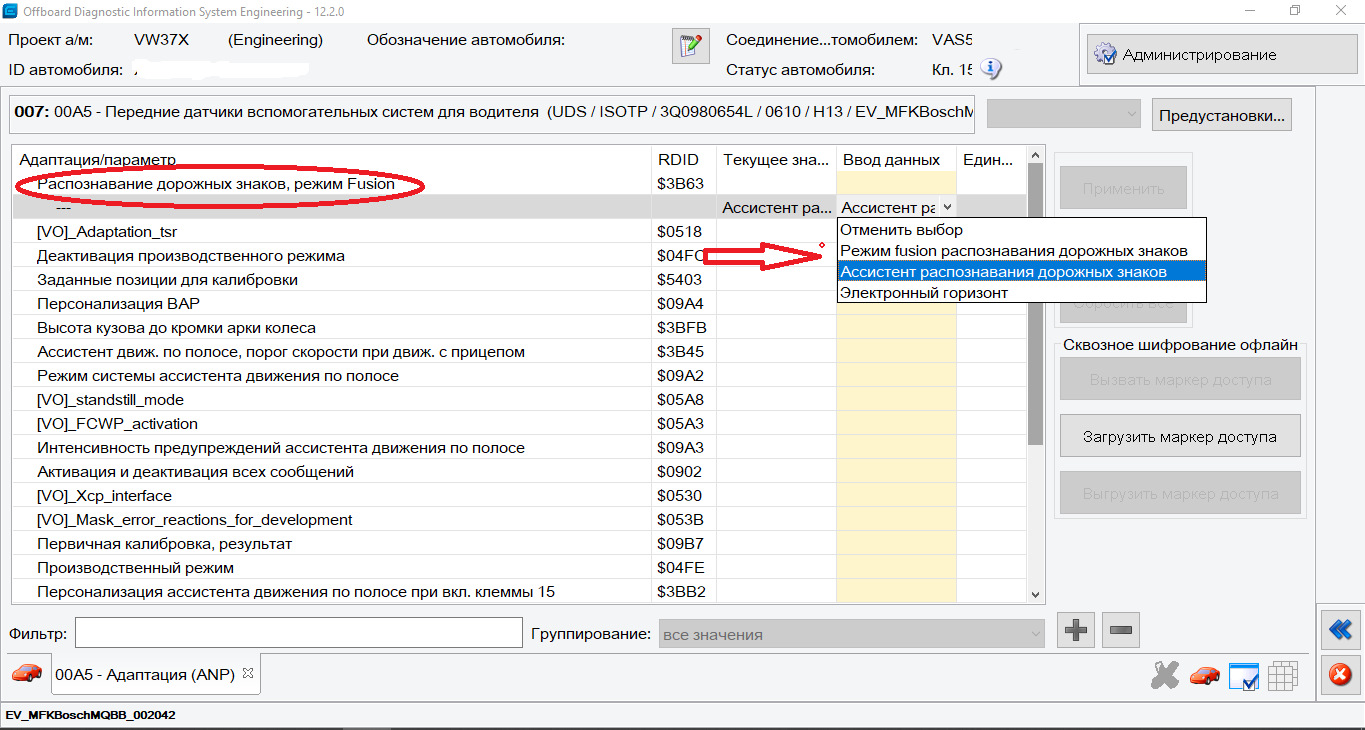Image resolution: width=1365 pixels, height=730 pixels.
Task: Click the RDID value $3B63
Action: pyautogui.click(x=681, y=183)
